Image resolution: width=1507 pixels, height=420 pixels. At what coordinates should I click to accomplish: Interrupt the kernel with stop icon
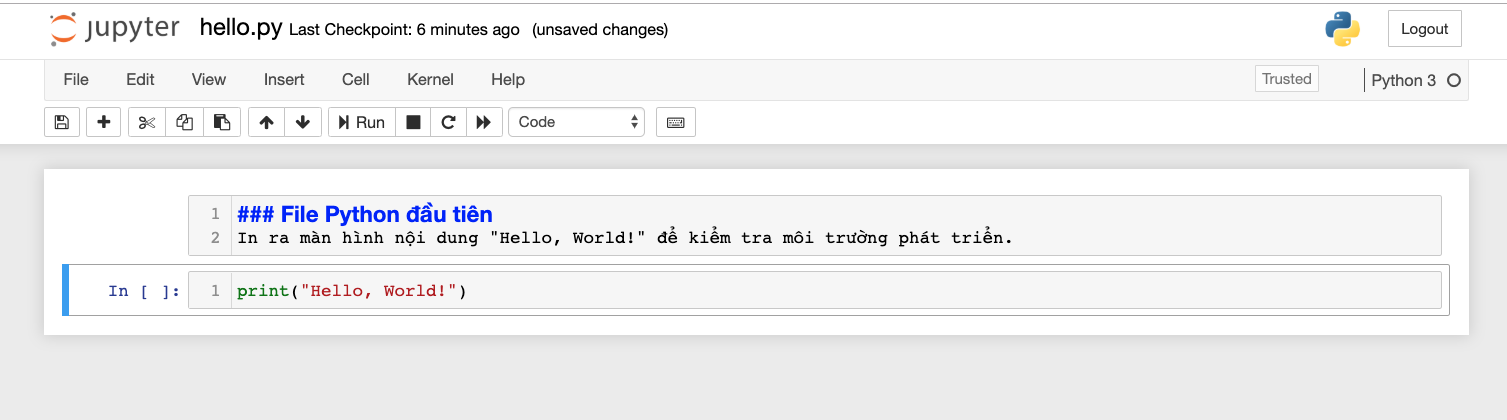click(413, 122)
